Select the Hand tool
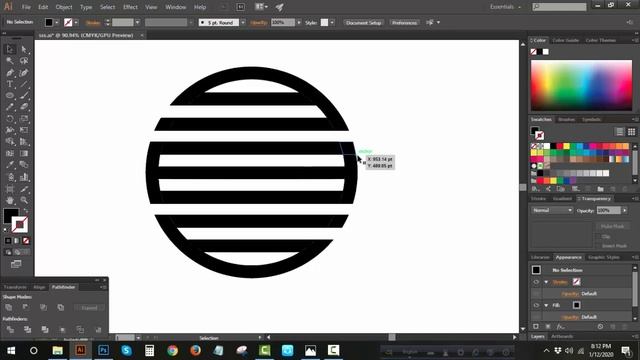The height and width of the screenshot is (360, 640). pyautogui.click(x=10, y=200)
